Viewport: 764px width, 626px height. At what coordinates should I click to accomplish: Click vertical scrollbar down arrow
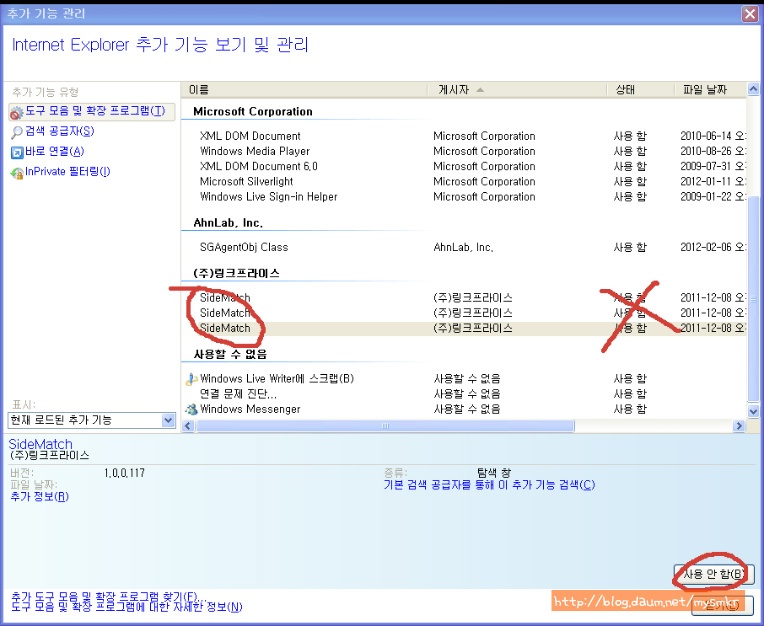click(x=753, y=412)
